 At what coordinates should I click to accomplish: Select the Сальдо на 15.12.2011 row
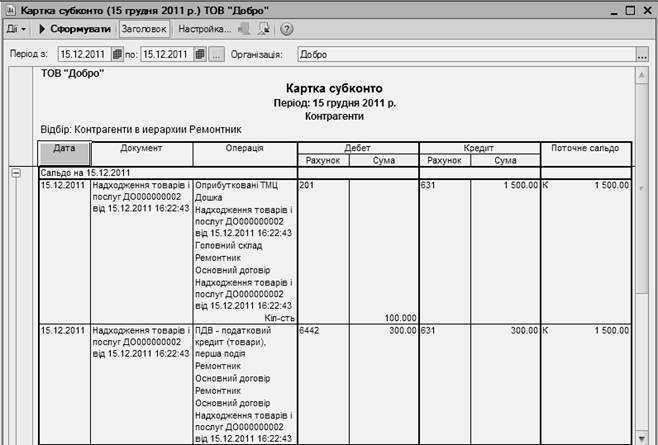point(335,173)
